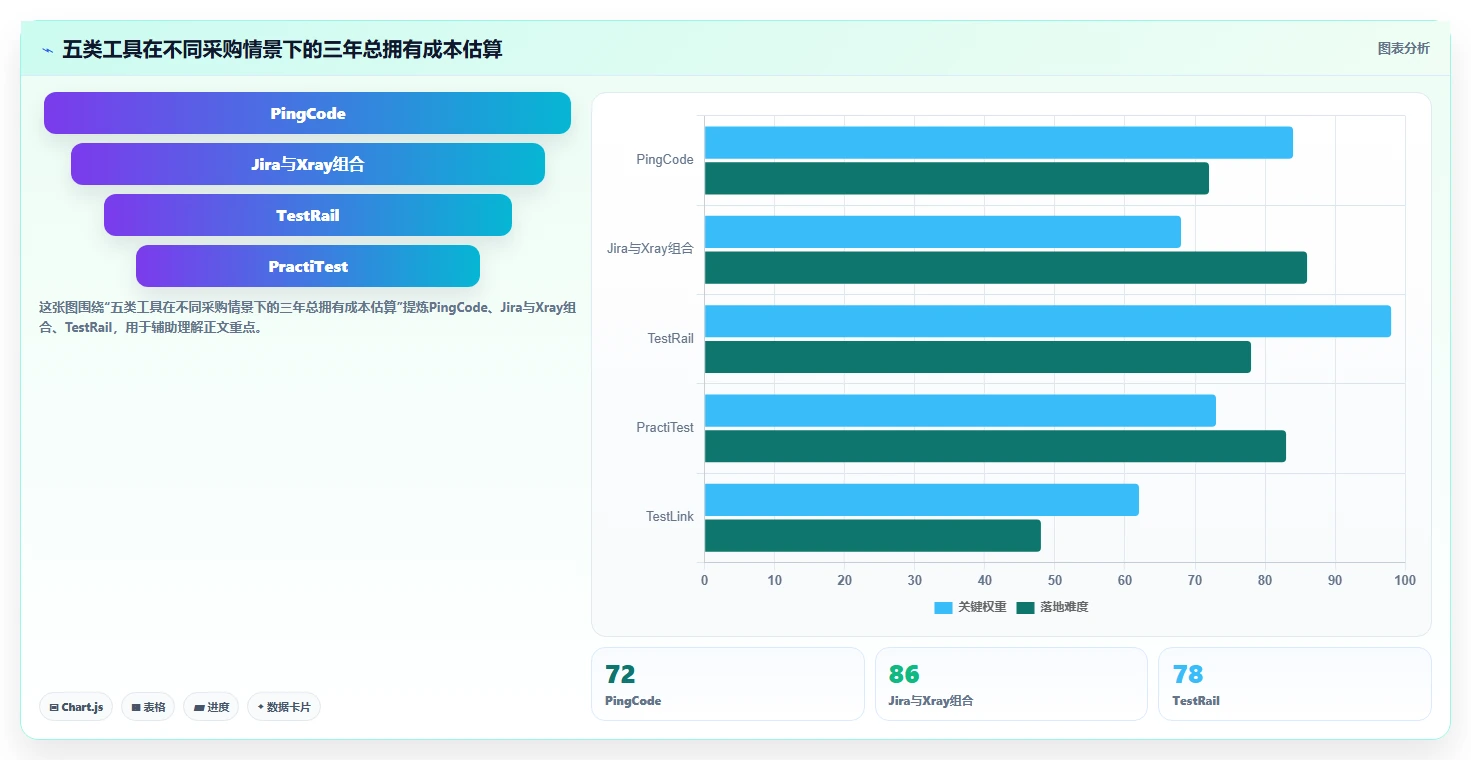Image resolution: width=1471 pixels, height=760 pixels.
Task: Select the PingCode funnel bar
Action: point(307,113)
